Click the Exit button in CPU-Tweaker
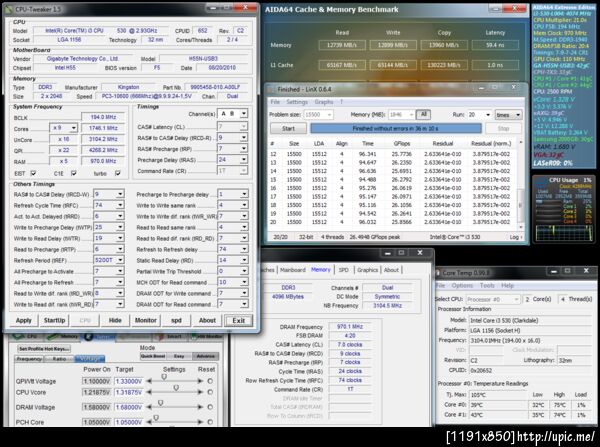Viewport: 600px width, 447px height. [x=238, y=321]
